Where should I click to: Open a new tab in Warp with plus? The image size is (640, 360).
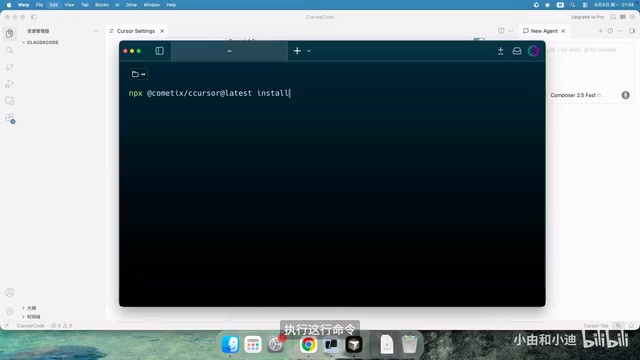(297, 51)
